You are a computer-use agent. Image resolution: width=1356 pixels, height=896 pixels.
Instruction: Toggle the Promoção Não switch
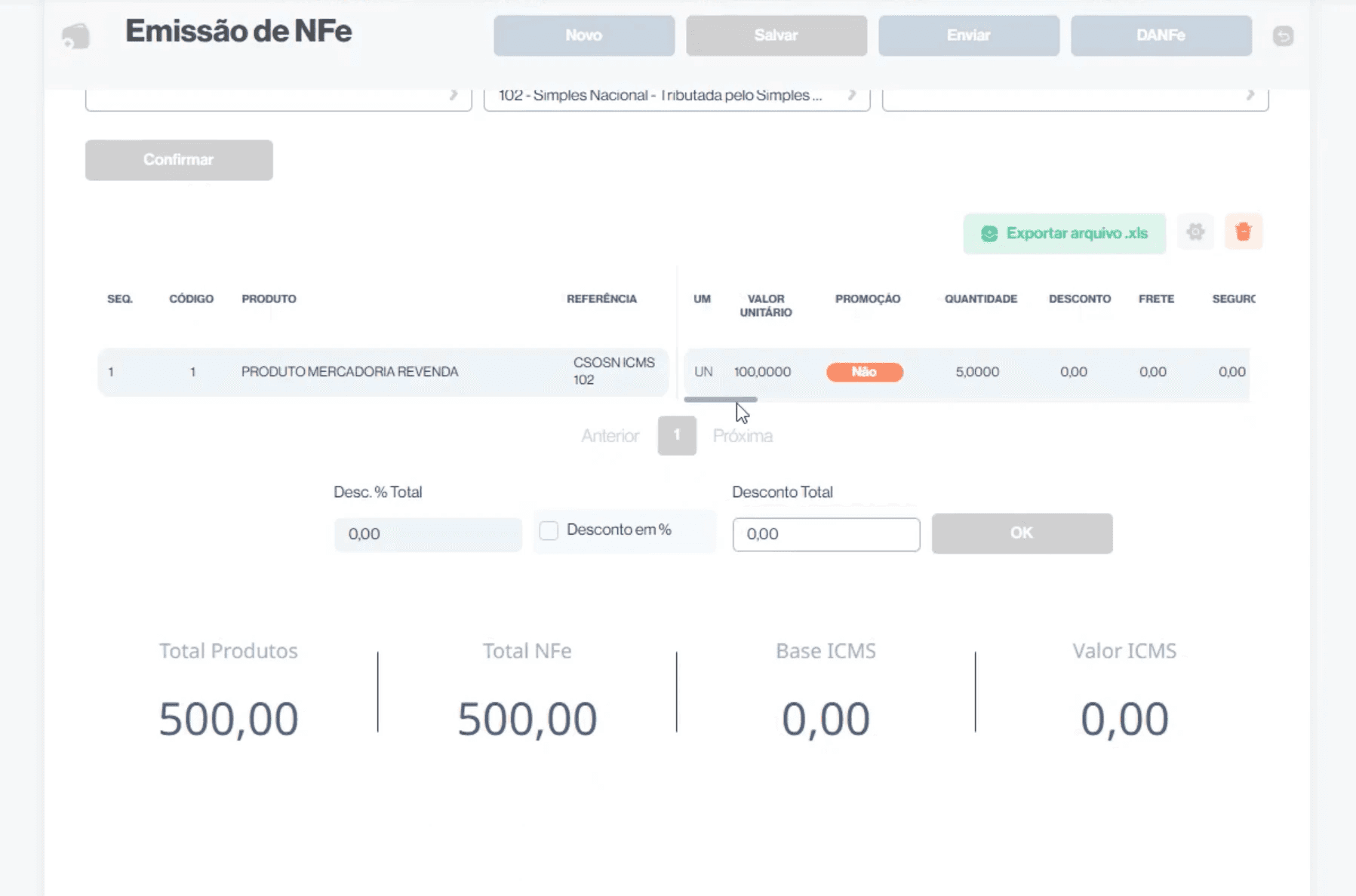tap(865, 372)
